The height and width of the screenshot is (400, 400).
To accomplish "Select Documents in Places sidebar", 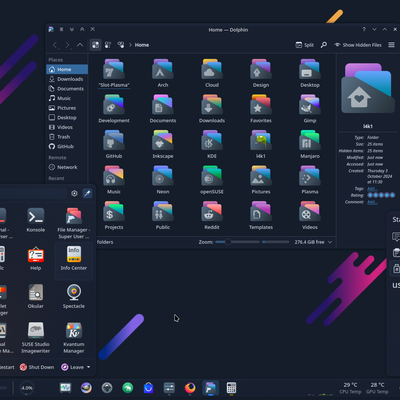I will (x=67, y=89).
